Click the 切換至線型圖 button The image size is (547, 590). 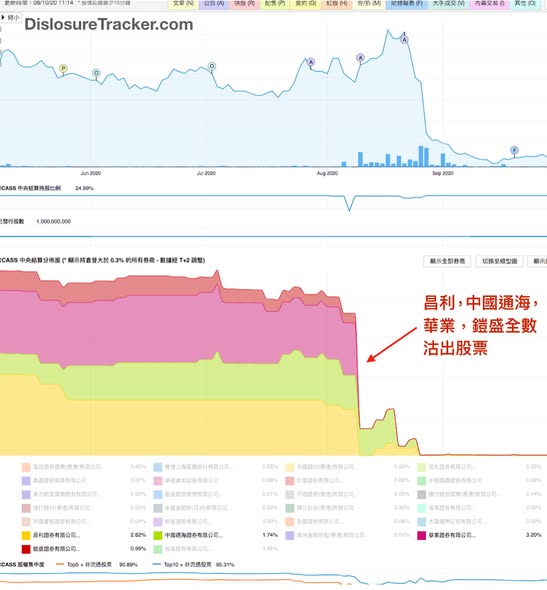pos(500,261)
